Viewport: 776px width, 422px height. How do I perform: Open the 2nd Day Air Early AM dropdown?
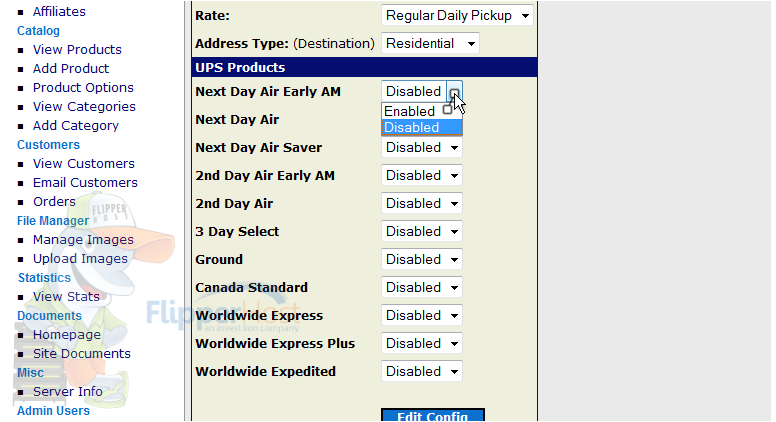point(422,176)
